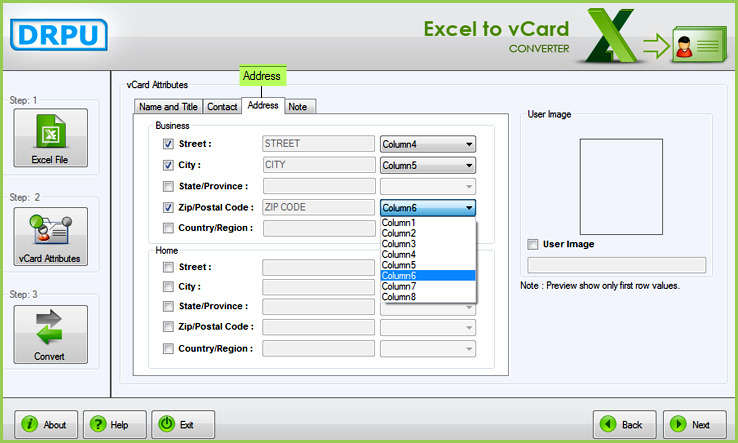Viewport: 738px width, 443px height.
Task: Click the Home Country/Region preview field
Action: click(x=319, y=348)
